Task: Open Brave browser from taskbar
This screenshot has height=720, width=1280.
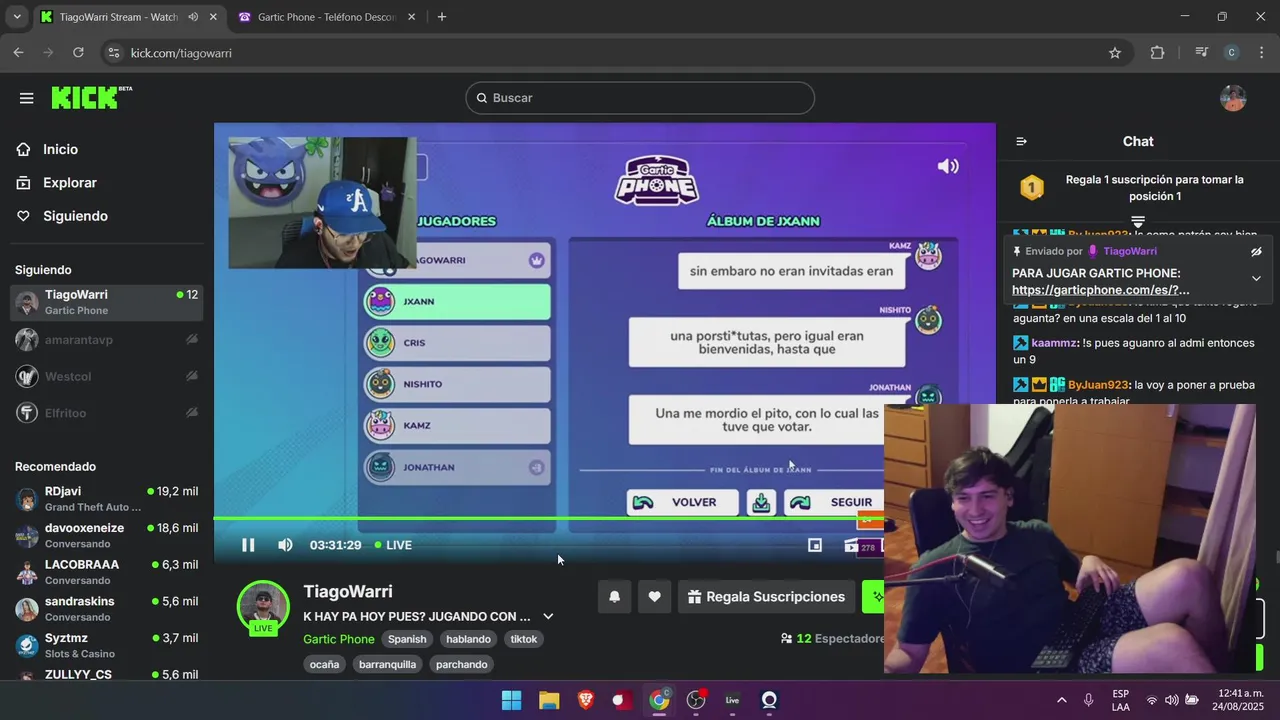Action: point(586,700)
